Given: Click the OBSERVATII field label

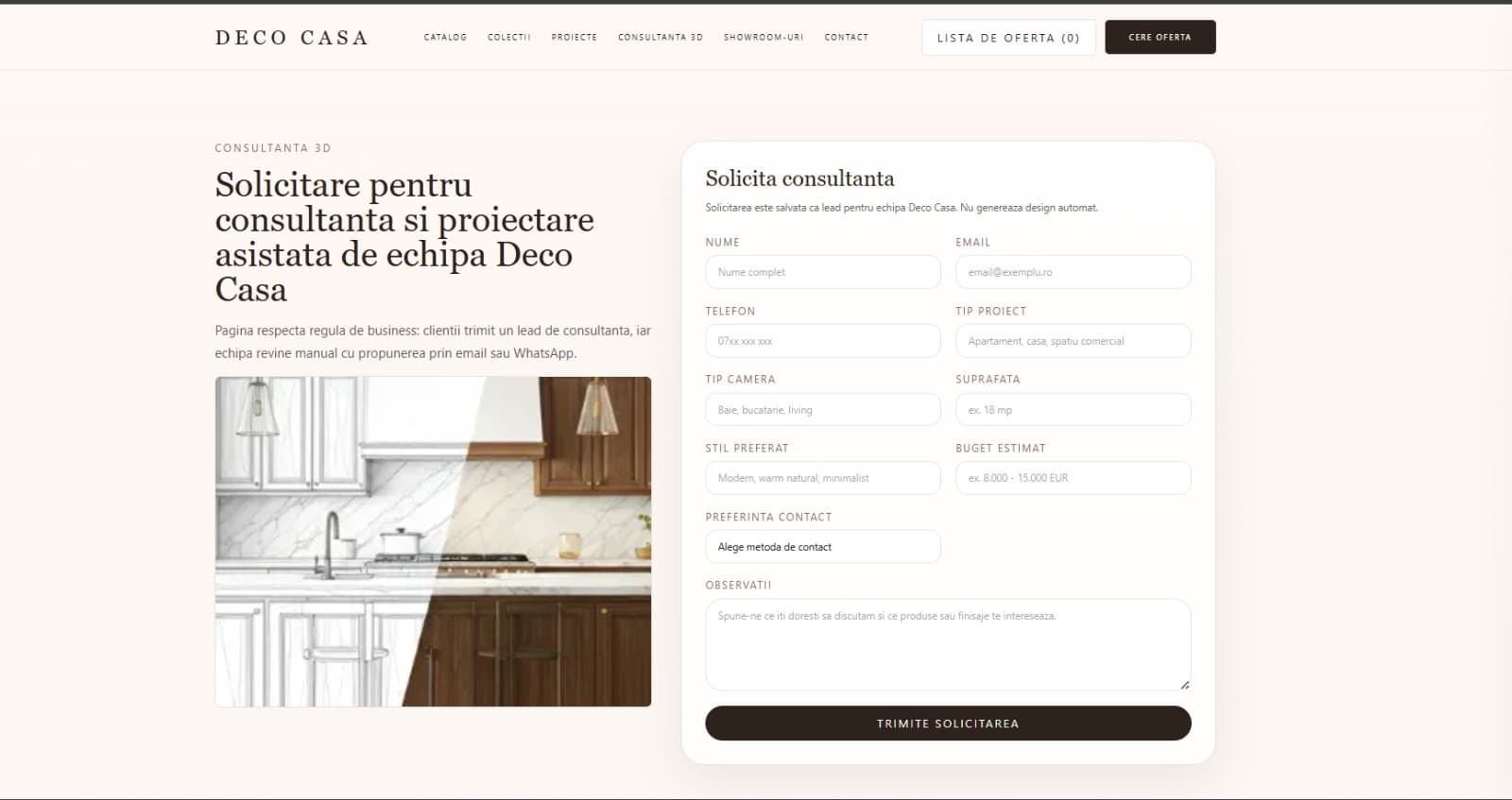Looking at the screenshot, I should click(x=738, y=586).
